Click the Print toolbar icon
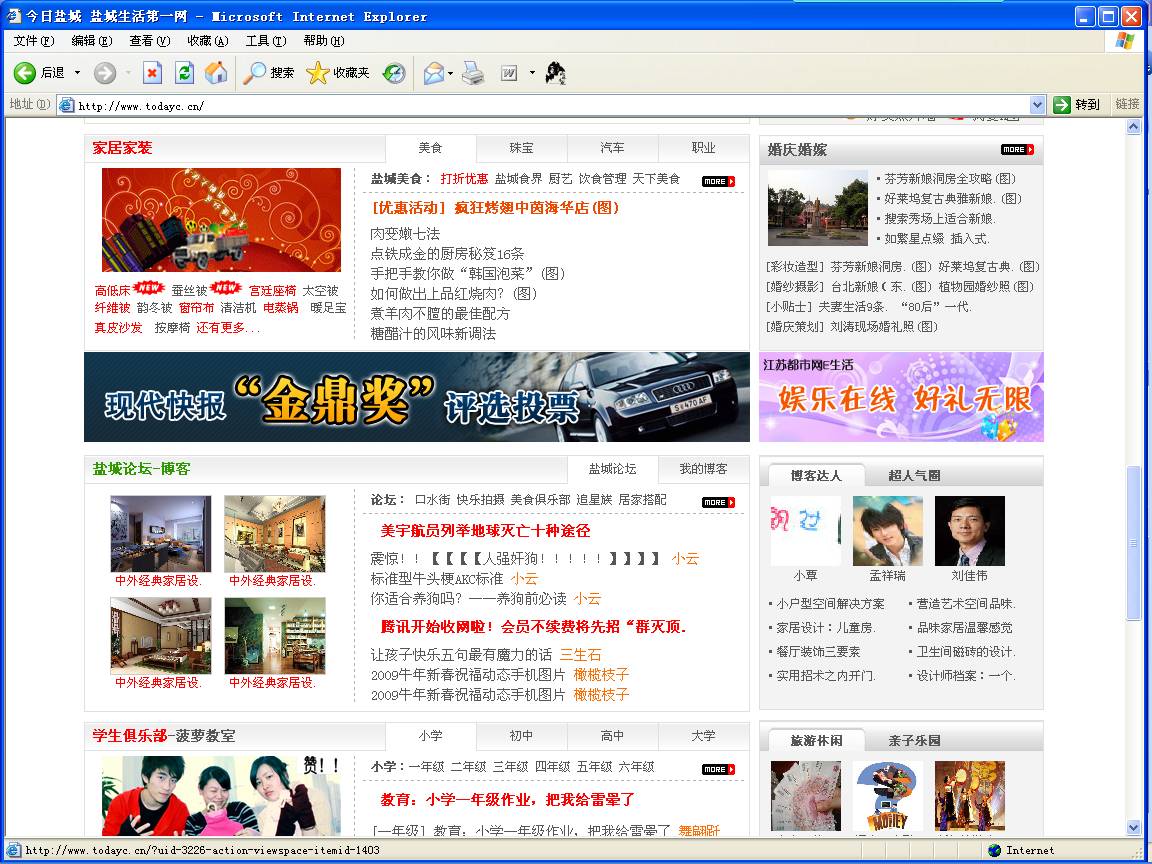This screenshot has height=864, width=1152. point(473,73)
